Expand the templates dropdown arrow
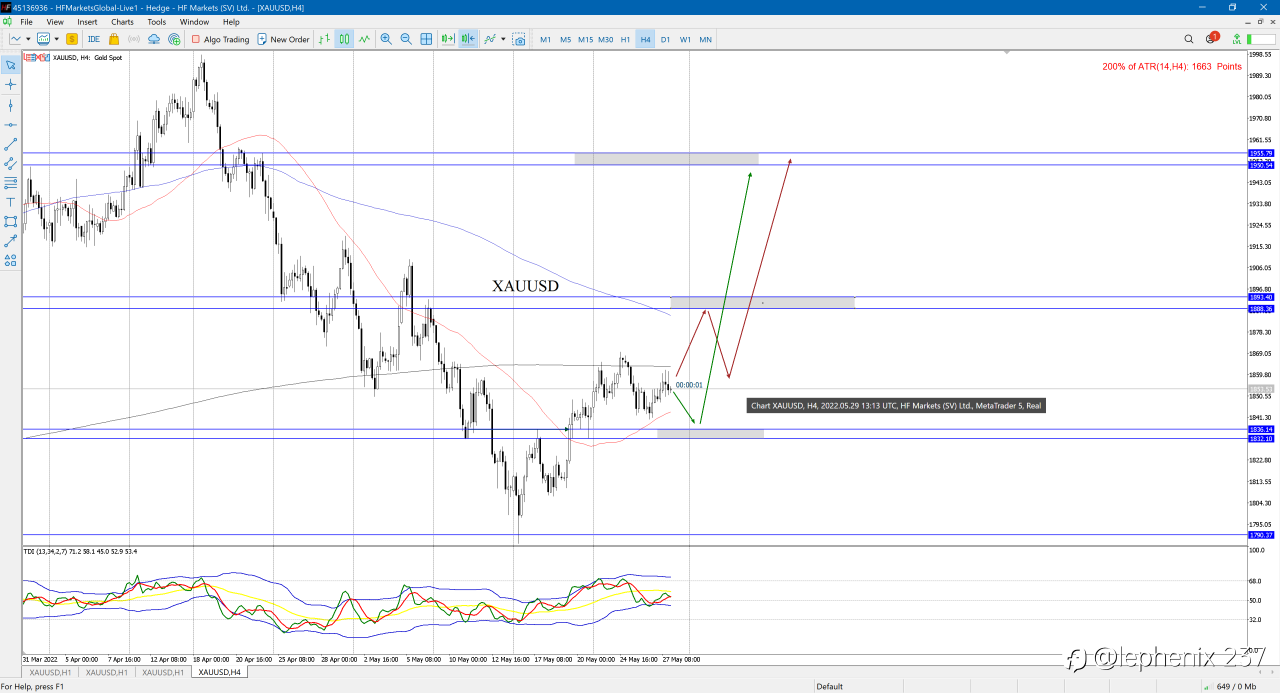The height and width of the screenshot is (693, 1280). (57, 39)
